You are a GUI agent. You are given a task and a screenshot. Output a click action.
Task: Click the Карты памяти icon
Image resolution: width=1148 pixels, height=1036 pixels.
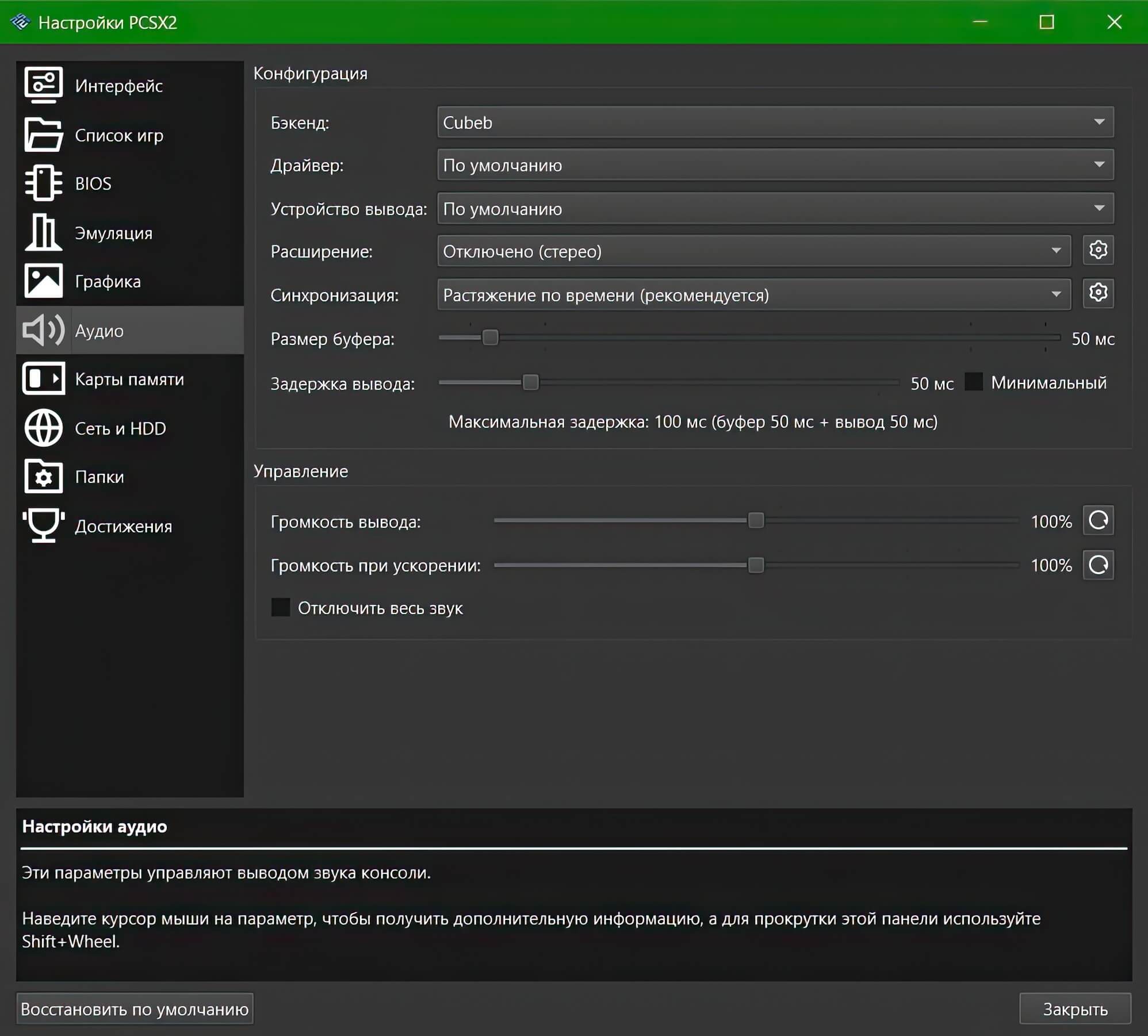(43, 379)
